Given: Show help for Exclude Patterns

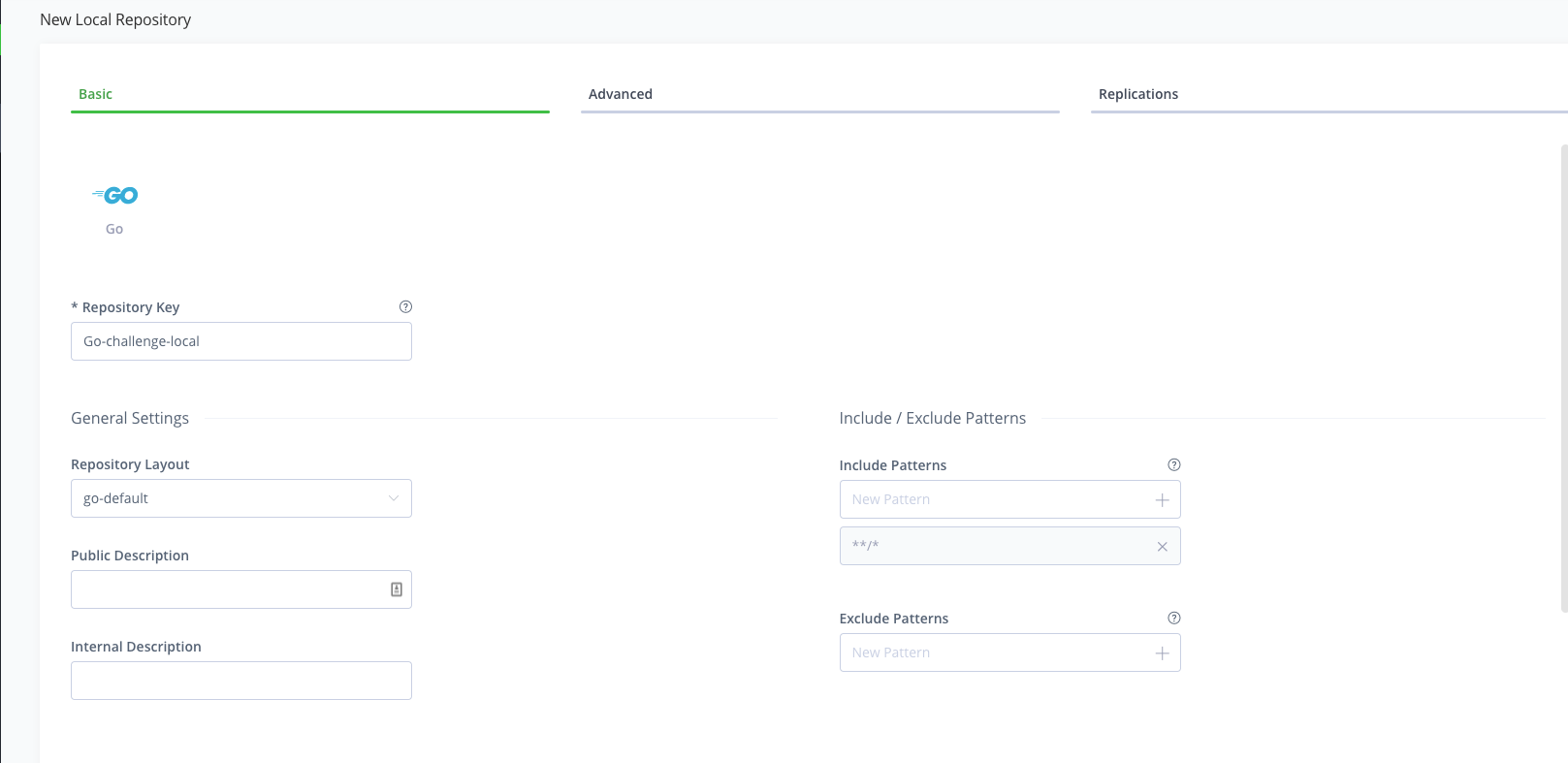Looking at the screenshot, I should (1173, 618).
